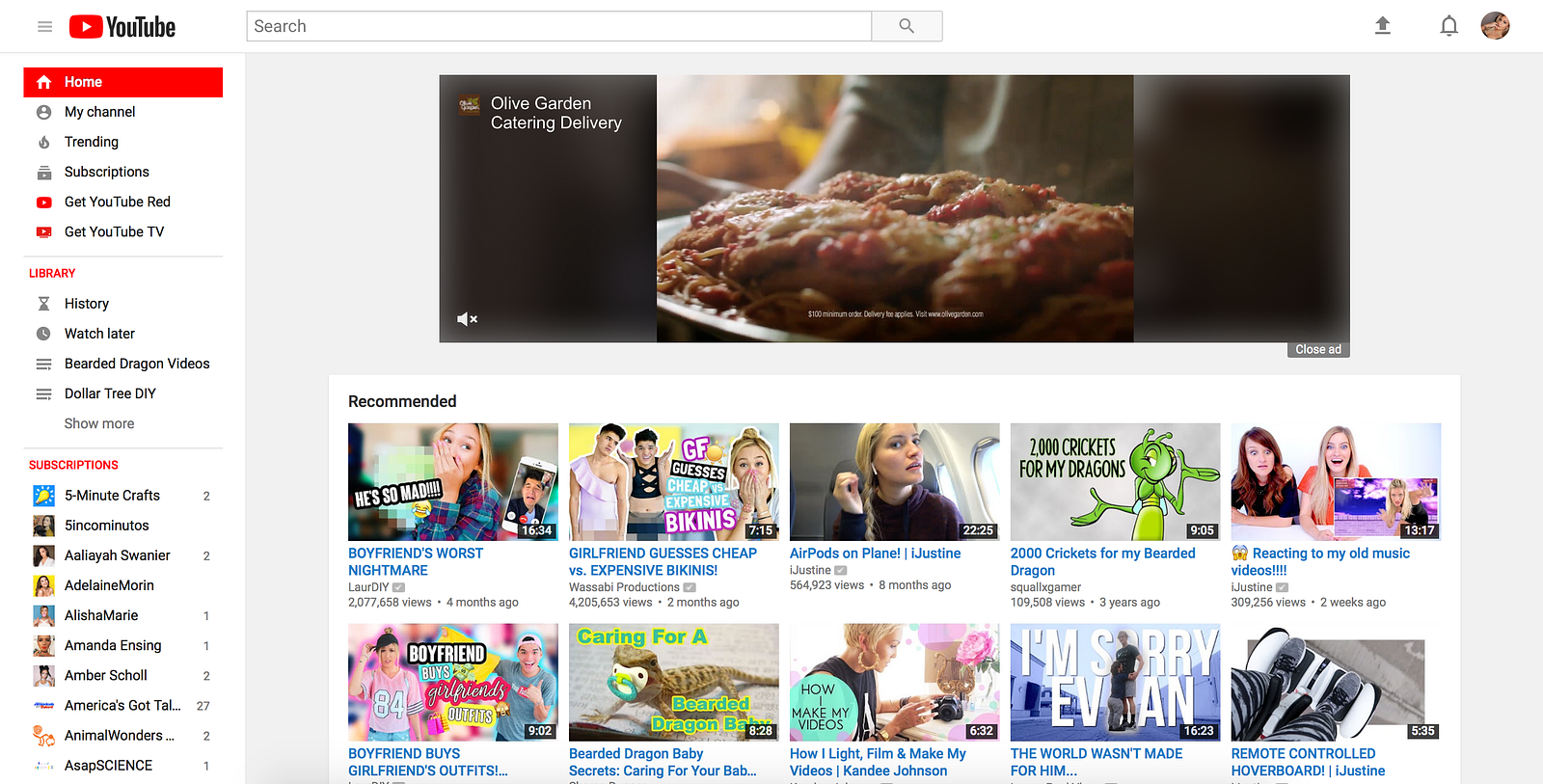Close the Olive Garden ad

tap(1318, 349)
